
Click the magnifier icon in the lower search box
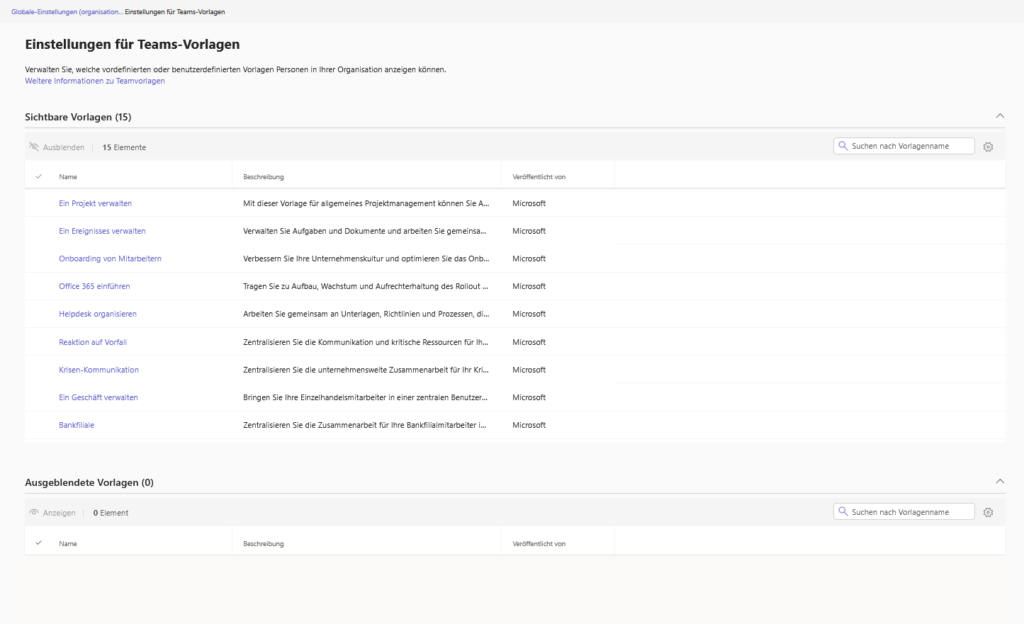pos(845,510)
